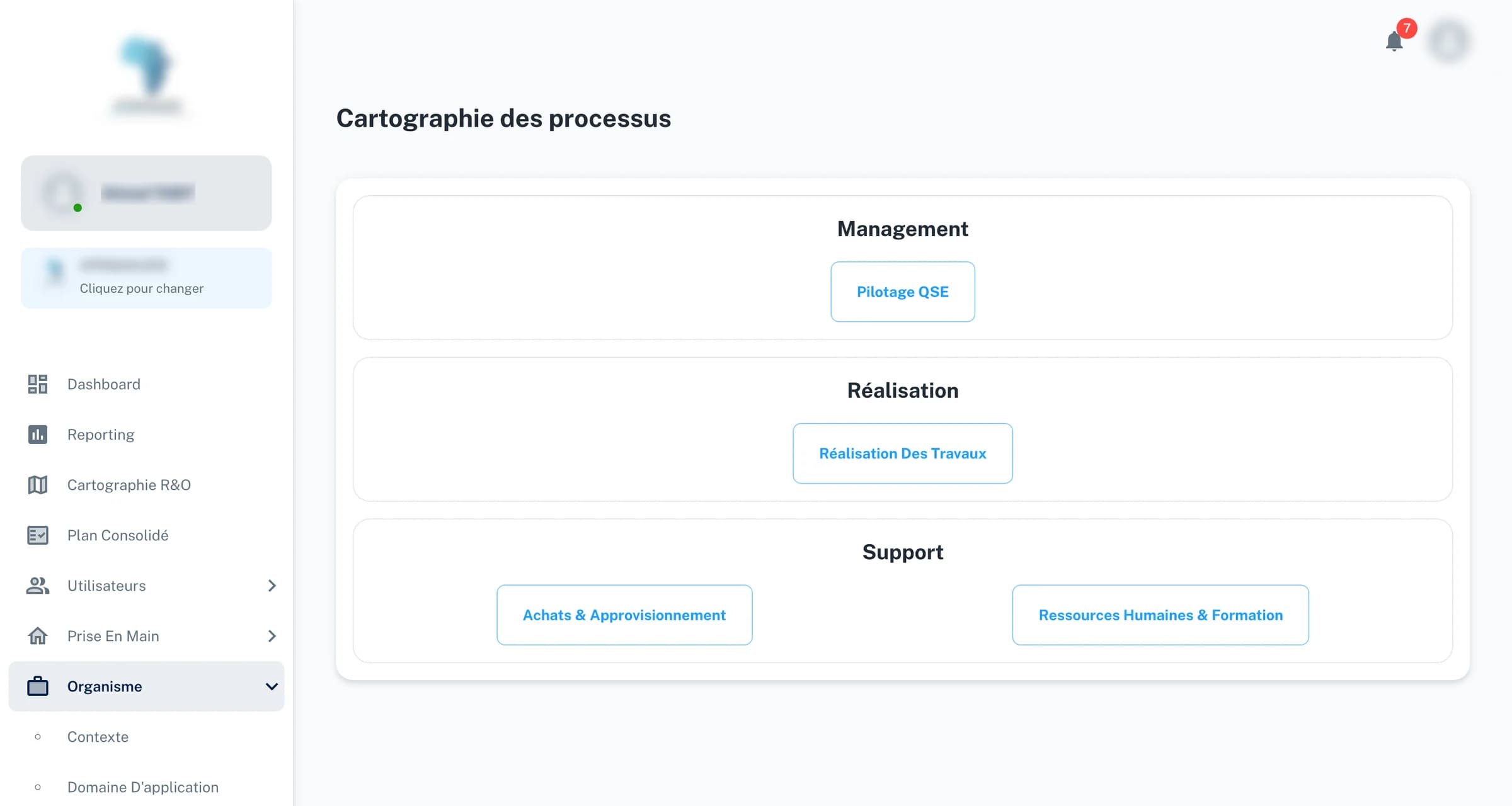Image resolution: width=1512 pixels, height=806 pixels.
Task: Click the red notification count badge
Action: 1407,28
